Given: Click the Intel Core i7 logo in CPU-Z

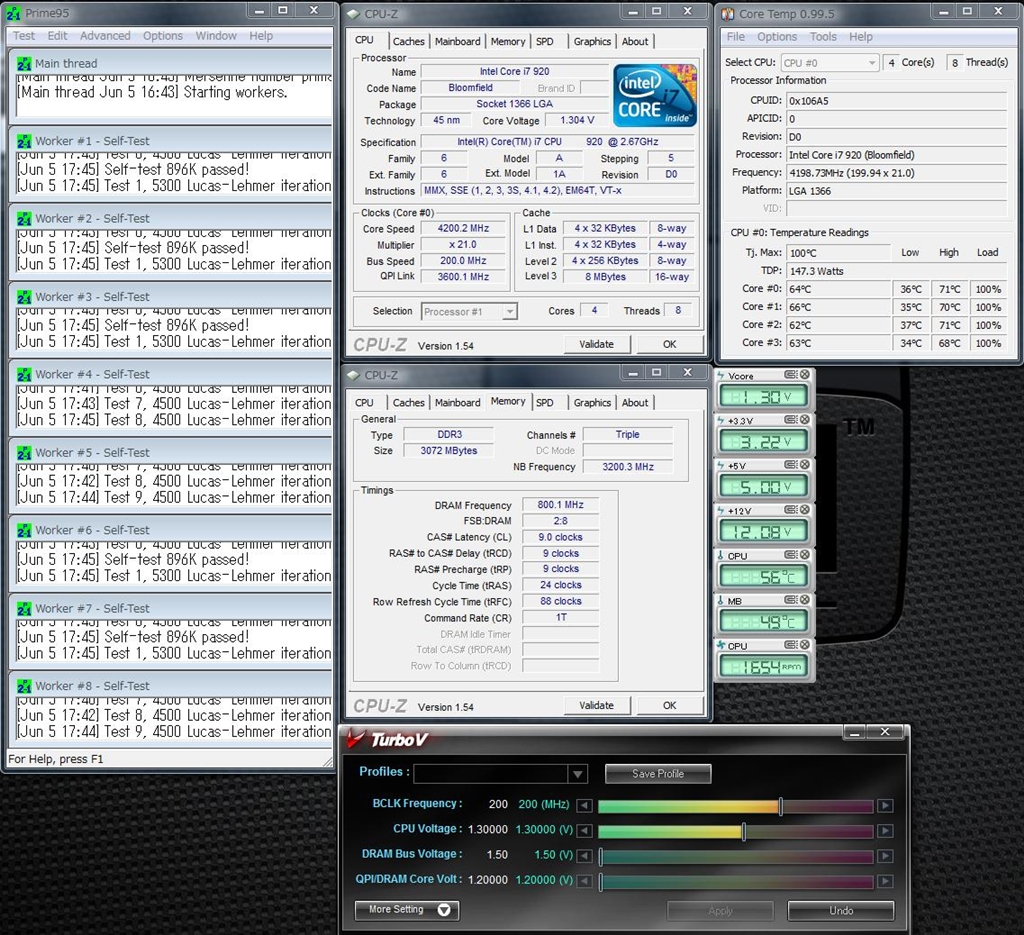Looking at the screenshot, I should click(x=655, y=95).
